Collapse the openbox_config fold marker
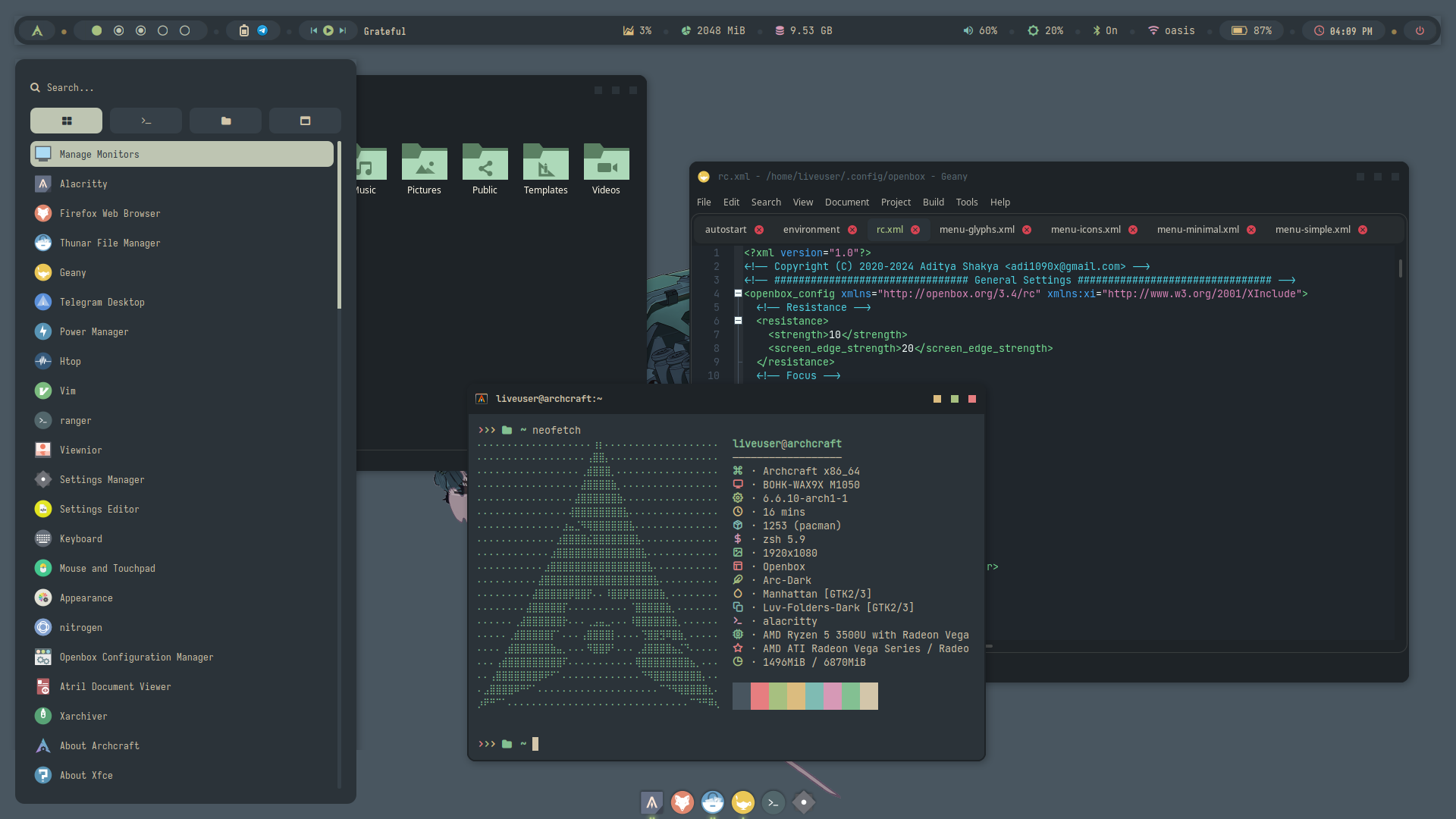Screen dimensions: 1456x819 point(738,293)
